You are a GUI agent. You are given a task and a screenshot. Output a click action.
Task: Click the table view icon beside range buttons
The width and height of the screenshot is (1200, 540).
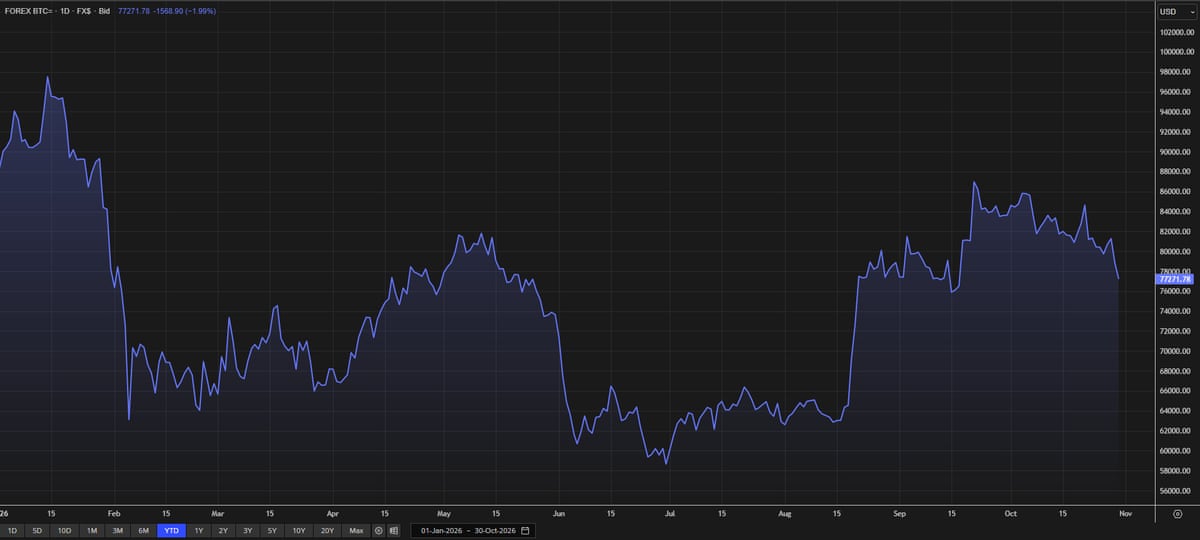[394, 530]
